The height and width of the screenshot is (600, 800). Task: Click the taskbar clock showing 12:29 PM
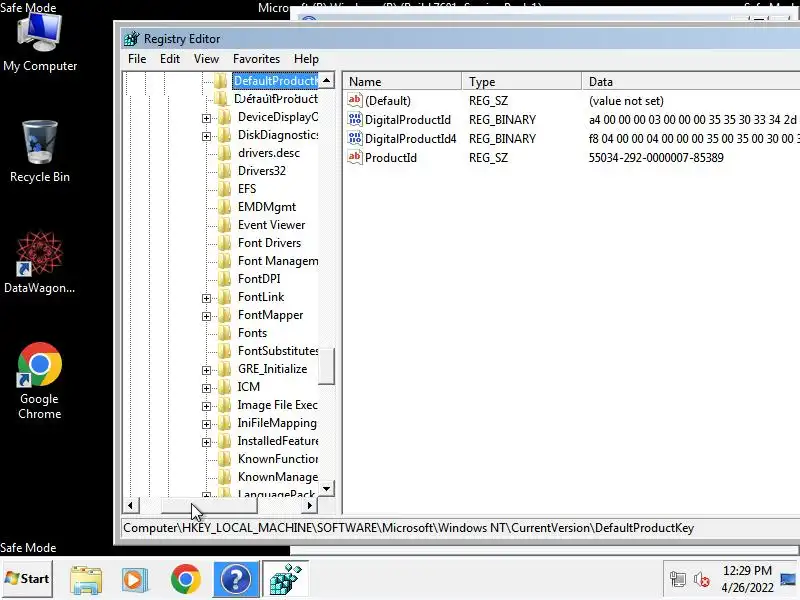click(747, 579)
